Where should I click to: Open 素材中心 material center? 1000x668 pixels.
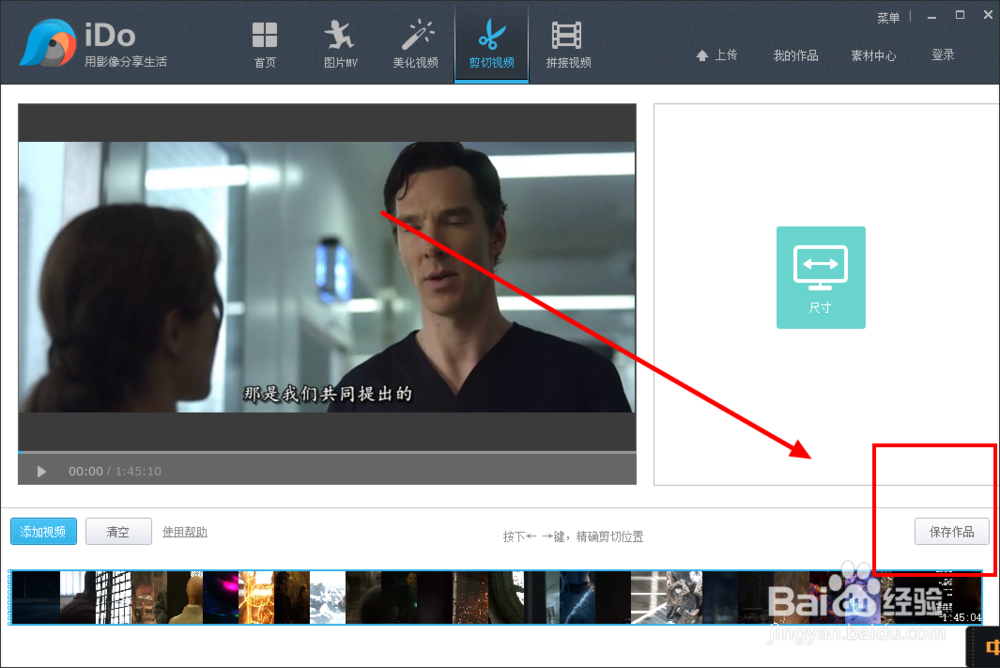(x=873, y=56)
